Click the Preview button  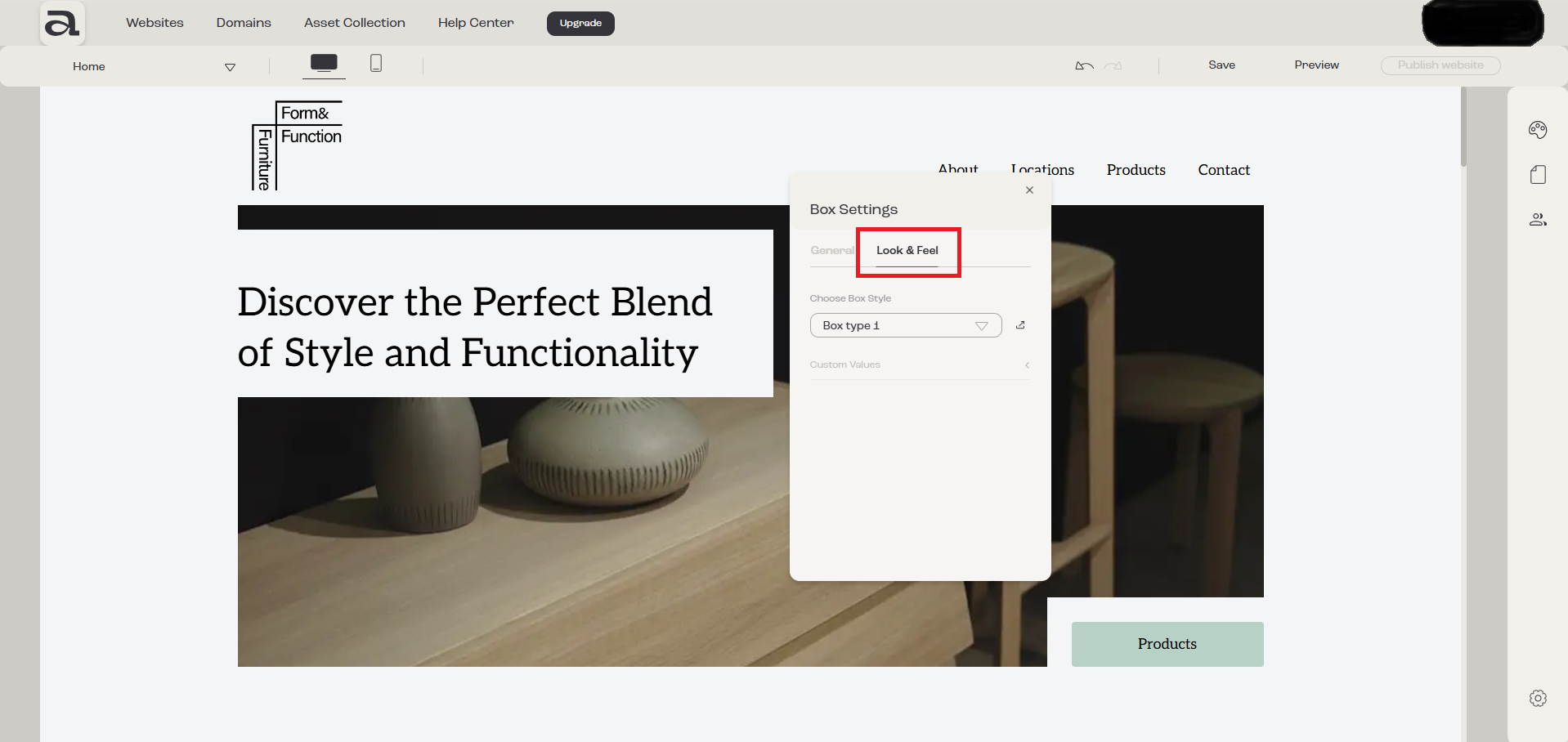click(x=1316, y=65)
